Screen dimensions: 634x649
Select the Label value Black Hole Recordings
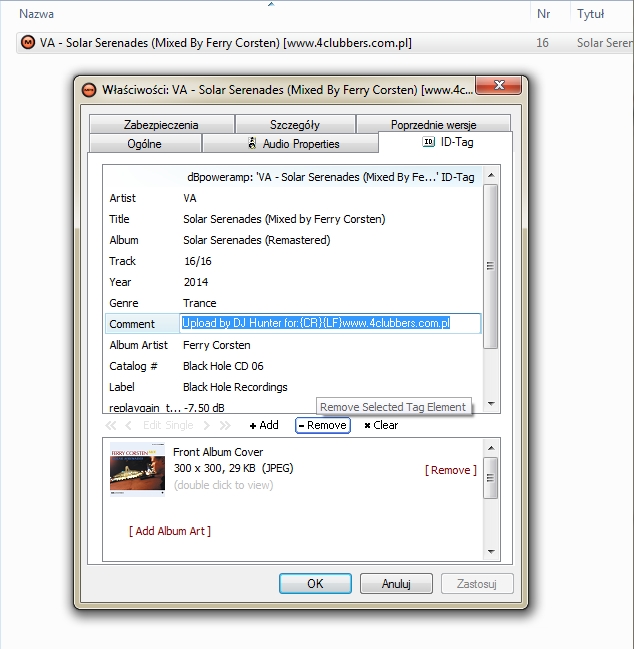[x=235, y=387]
